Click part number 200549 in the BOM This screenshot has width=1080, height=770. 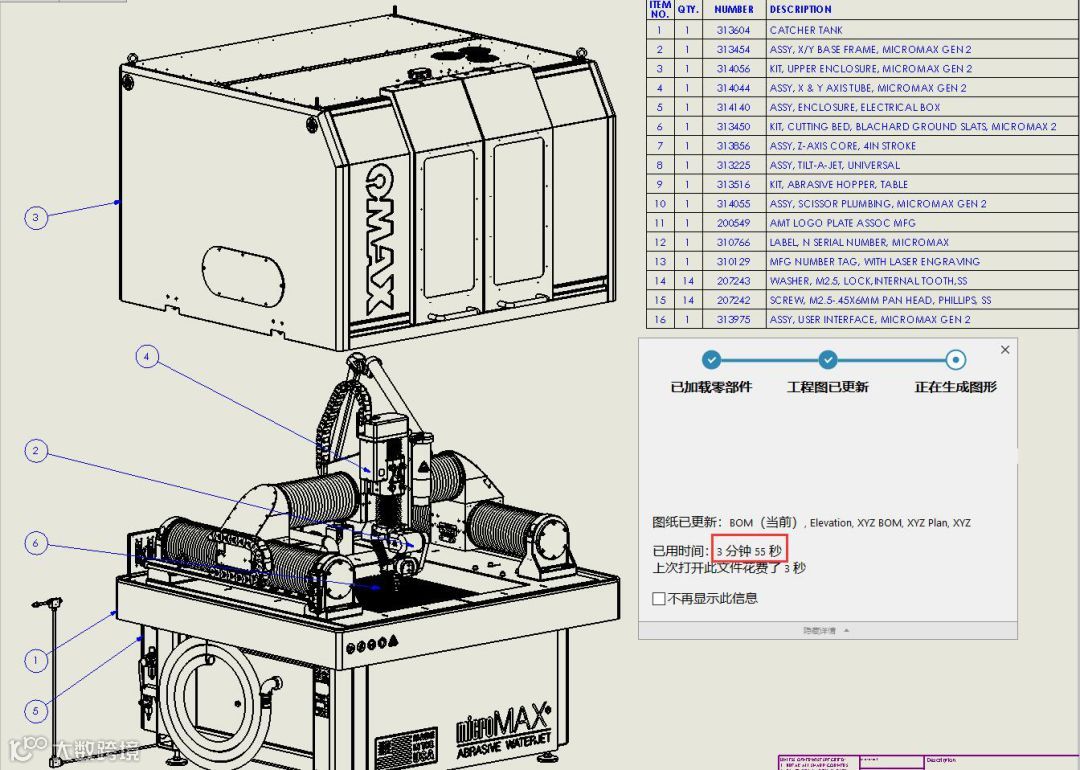(734, 223)
